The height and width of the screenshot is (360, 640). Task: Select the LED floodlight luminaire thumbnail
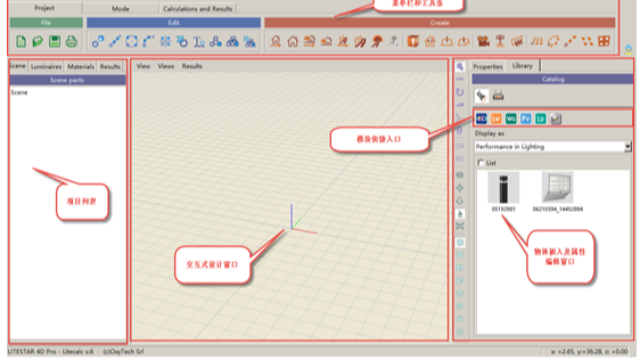(558, 187)
